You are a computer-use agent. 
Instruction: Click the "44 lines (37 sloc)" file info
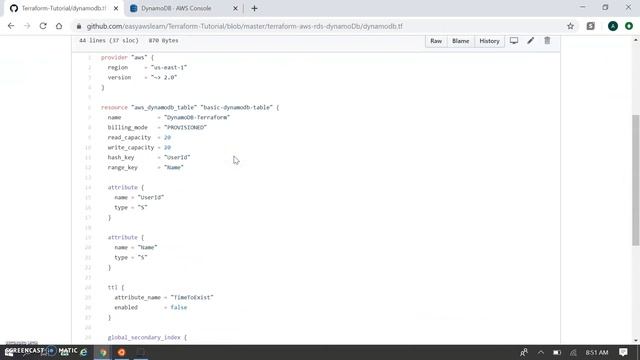tap(109, 40)
